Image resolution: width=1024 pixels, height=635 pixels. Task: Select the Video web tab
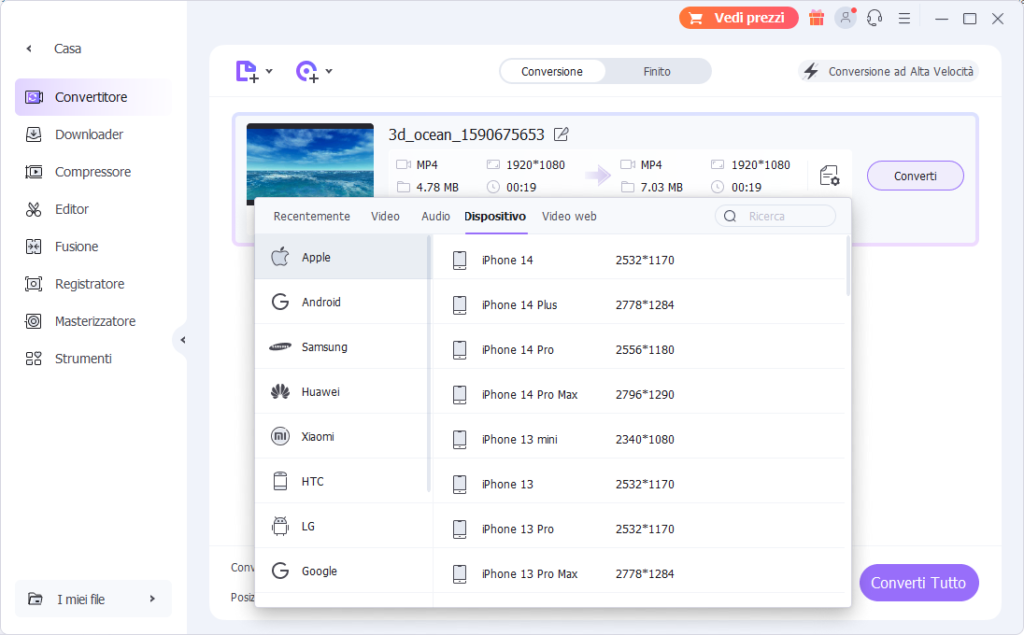[x=569, y=216]
